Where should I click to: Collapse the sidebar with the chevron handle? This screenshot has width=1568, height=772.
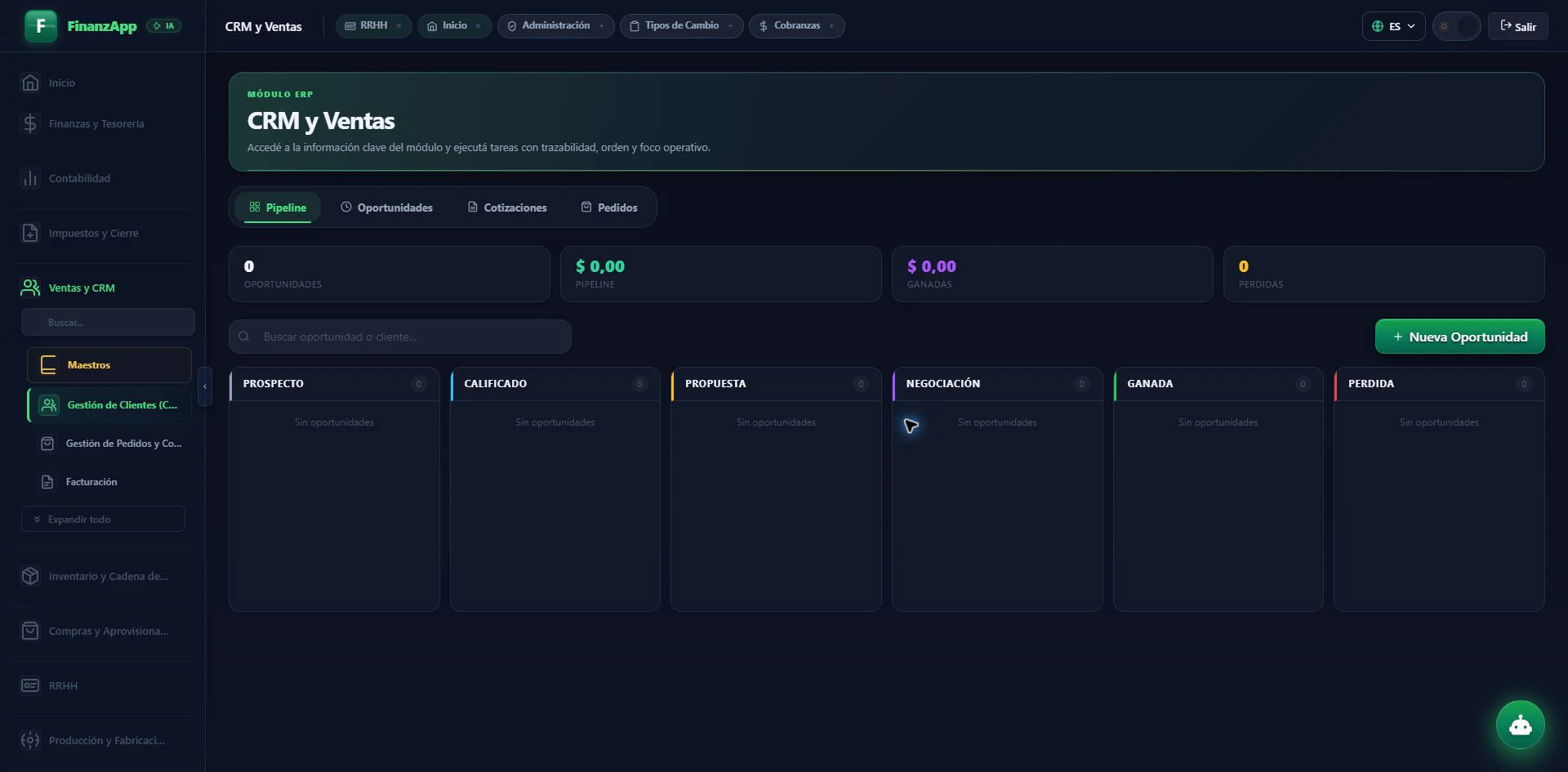click(x=205, y=386)
